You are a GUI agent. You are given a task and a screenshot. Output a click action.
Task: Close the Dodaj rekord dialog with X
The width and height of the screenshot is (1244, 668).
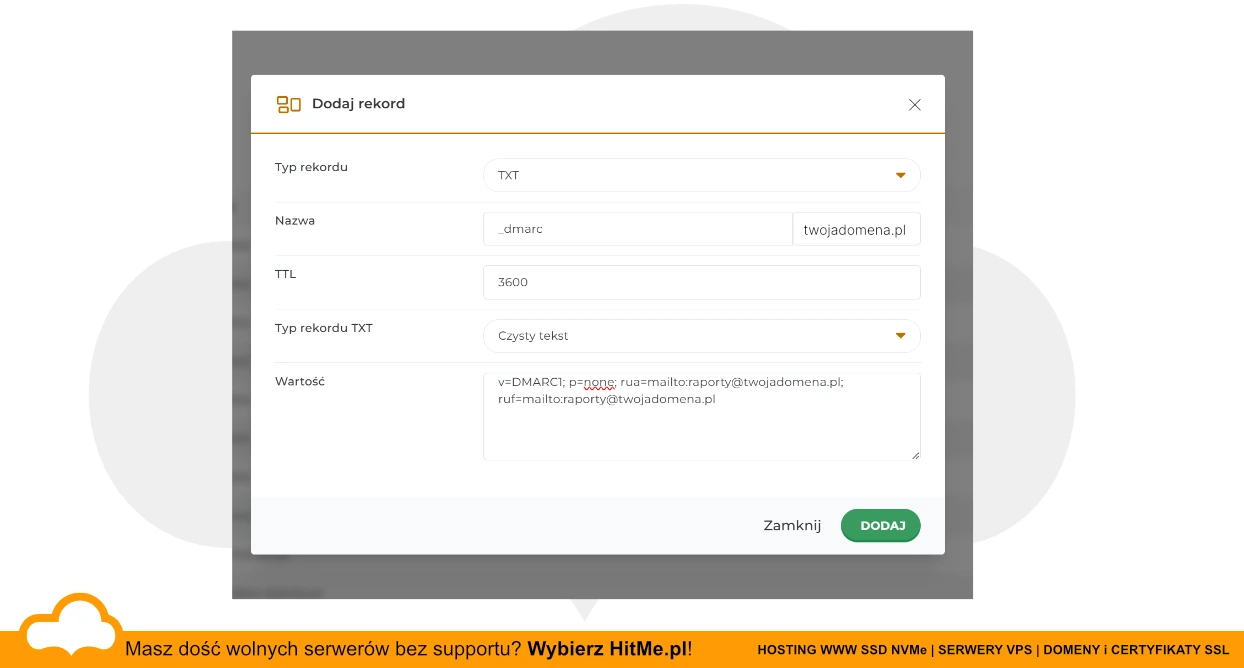tap(914, 105)
